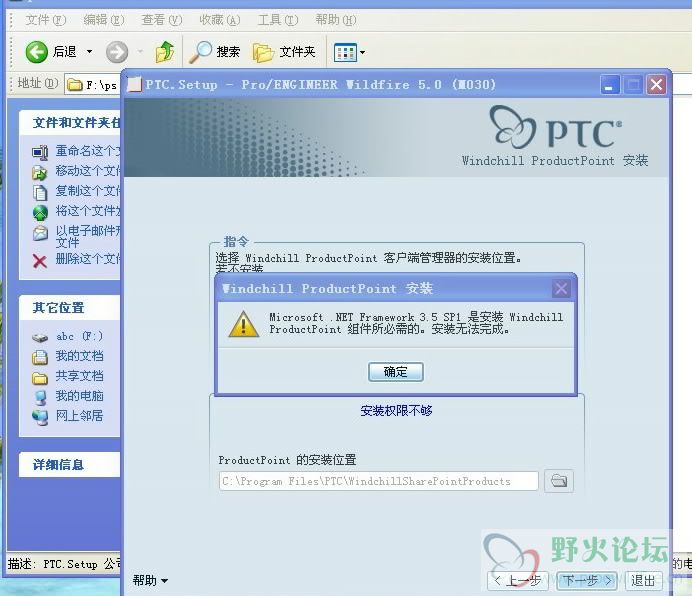Expand the 详细信息 panel header

70,464
